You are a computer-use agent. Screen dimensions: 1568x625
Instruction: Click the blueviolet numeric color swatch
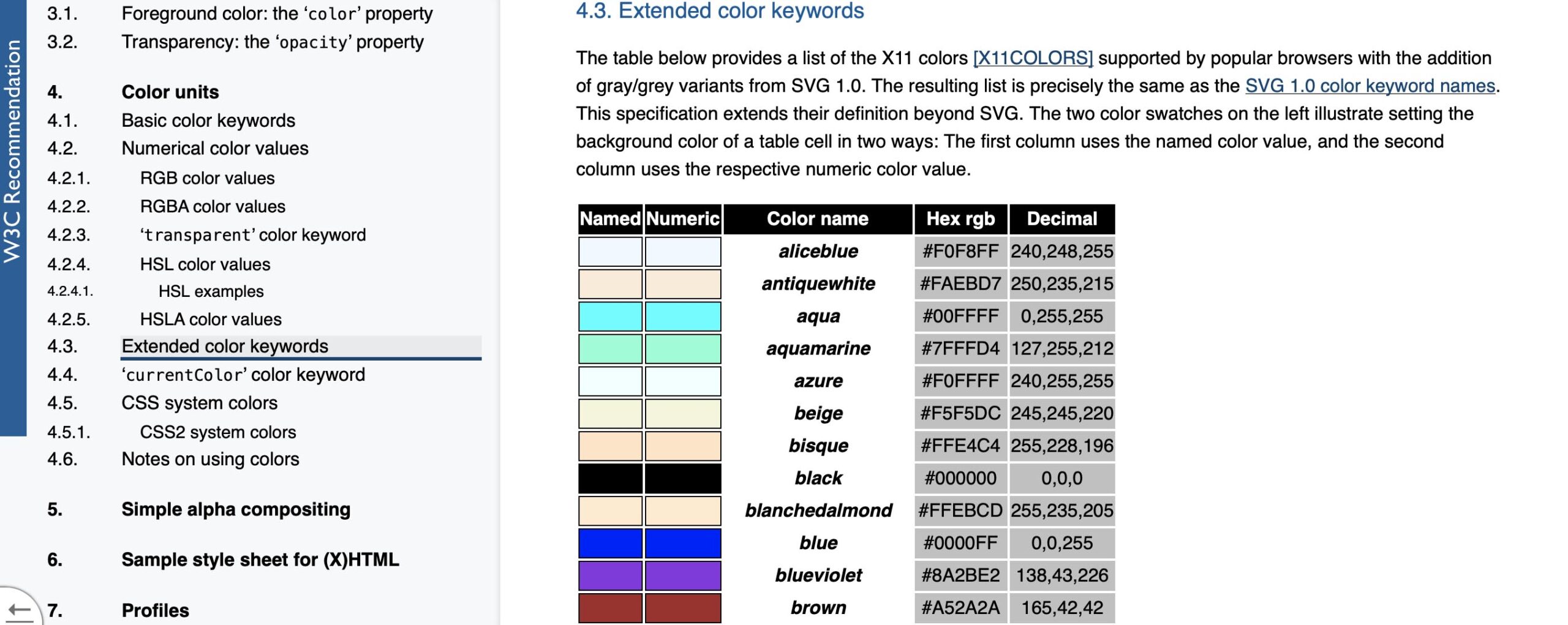click(x=682, y=575)
